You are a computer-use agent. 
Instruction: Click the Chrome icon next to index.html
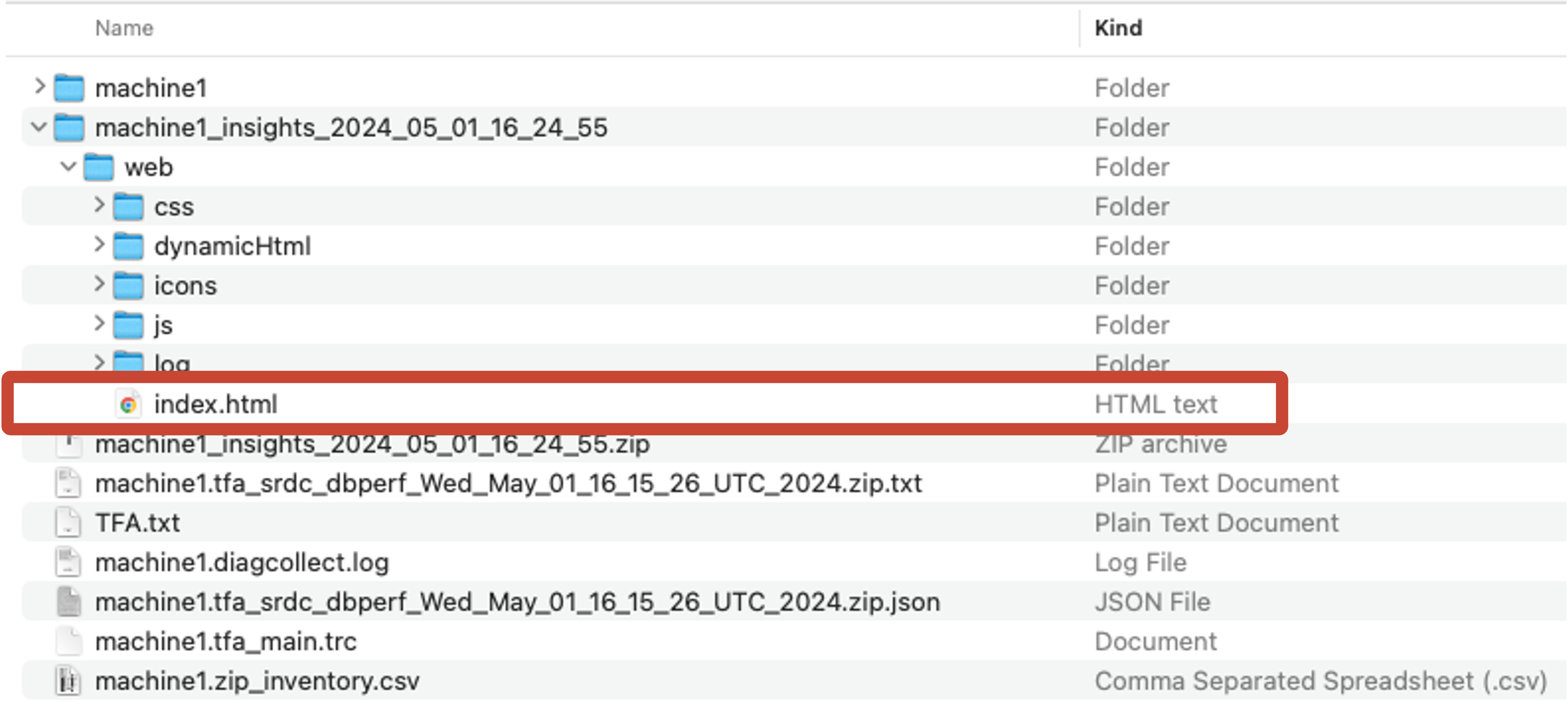[x=129, y=404]
